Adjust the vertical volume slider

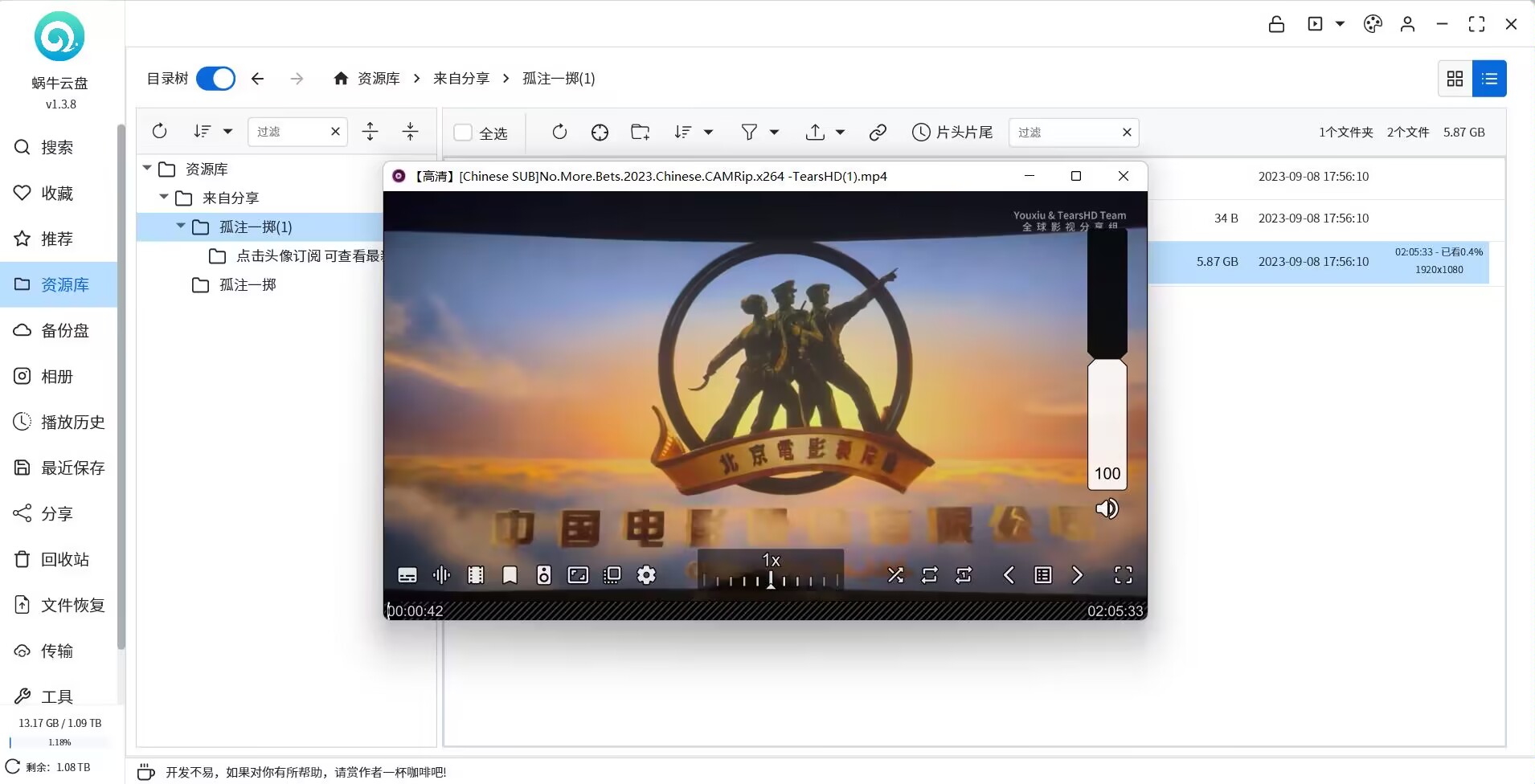[x=1107, y=359]
